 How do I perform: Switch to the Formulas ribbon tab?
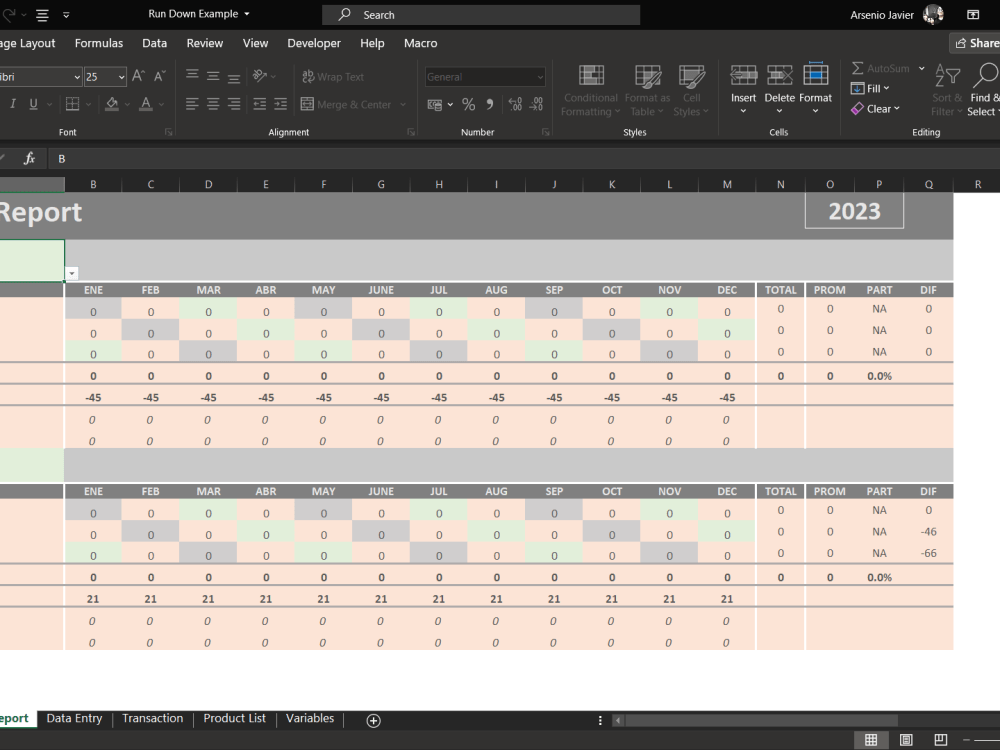99,43
